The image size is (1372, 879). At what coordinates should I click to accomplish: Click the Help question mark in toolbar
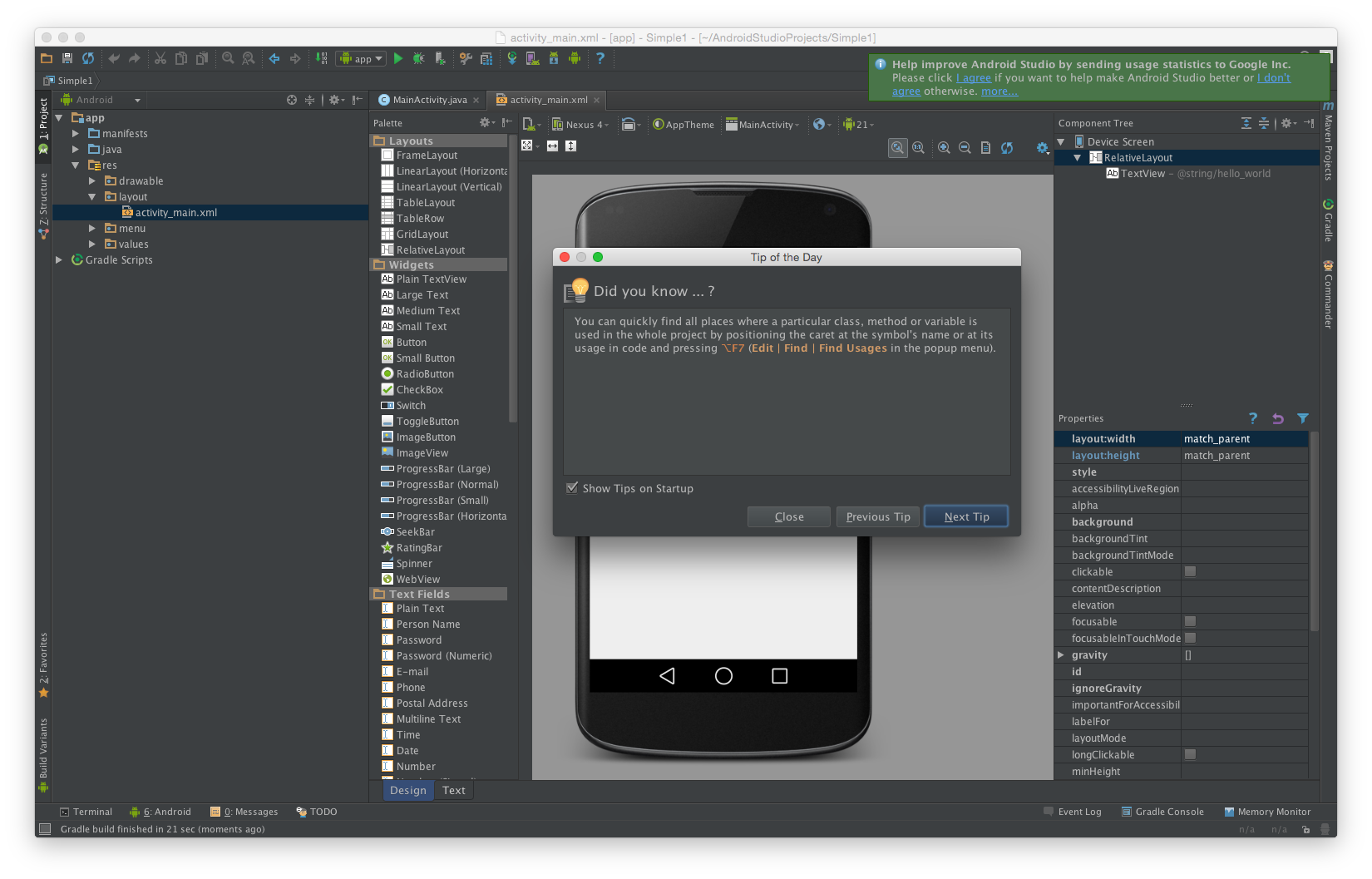600,58
